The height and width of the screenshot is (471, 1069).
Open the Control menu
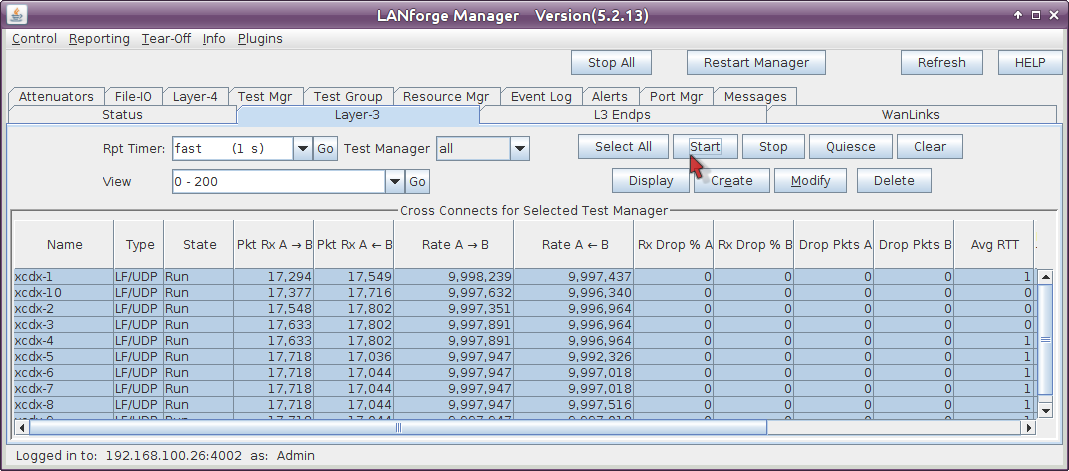click(x=34, y=39)
